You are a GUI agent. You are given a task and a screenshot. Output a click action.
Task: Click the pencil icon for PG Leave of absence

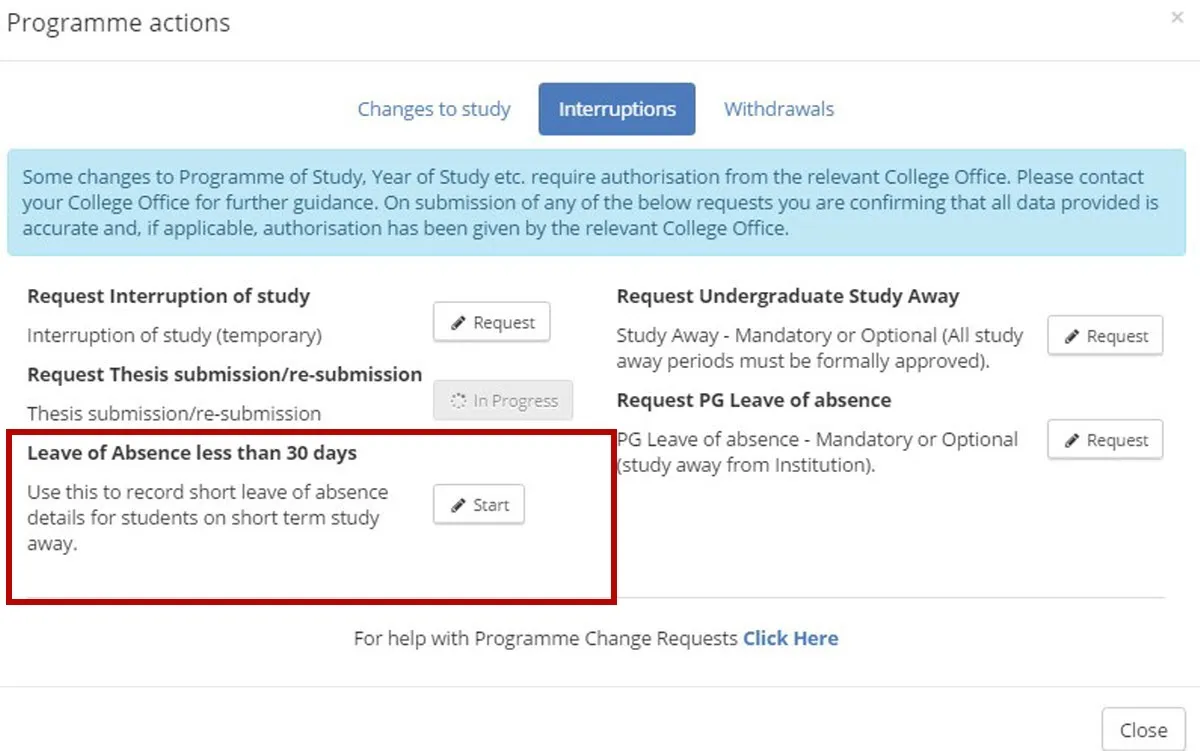[x=1072, y=441]
